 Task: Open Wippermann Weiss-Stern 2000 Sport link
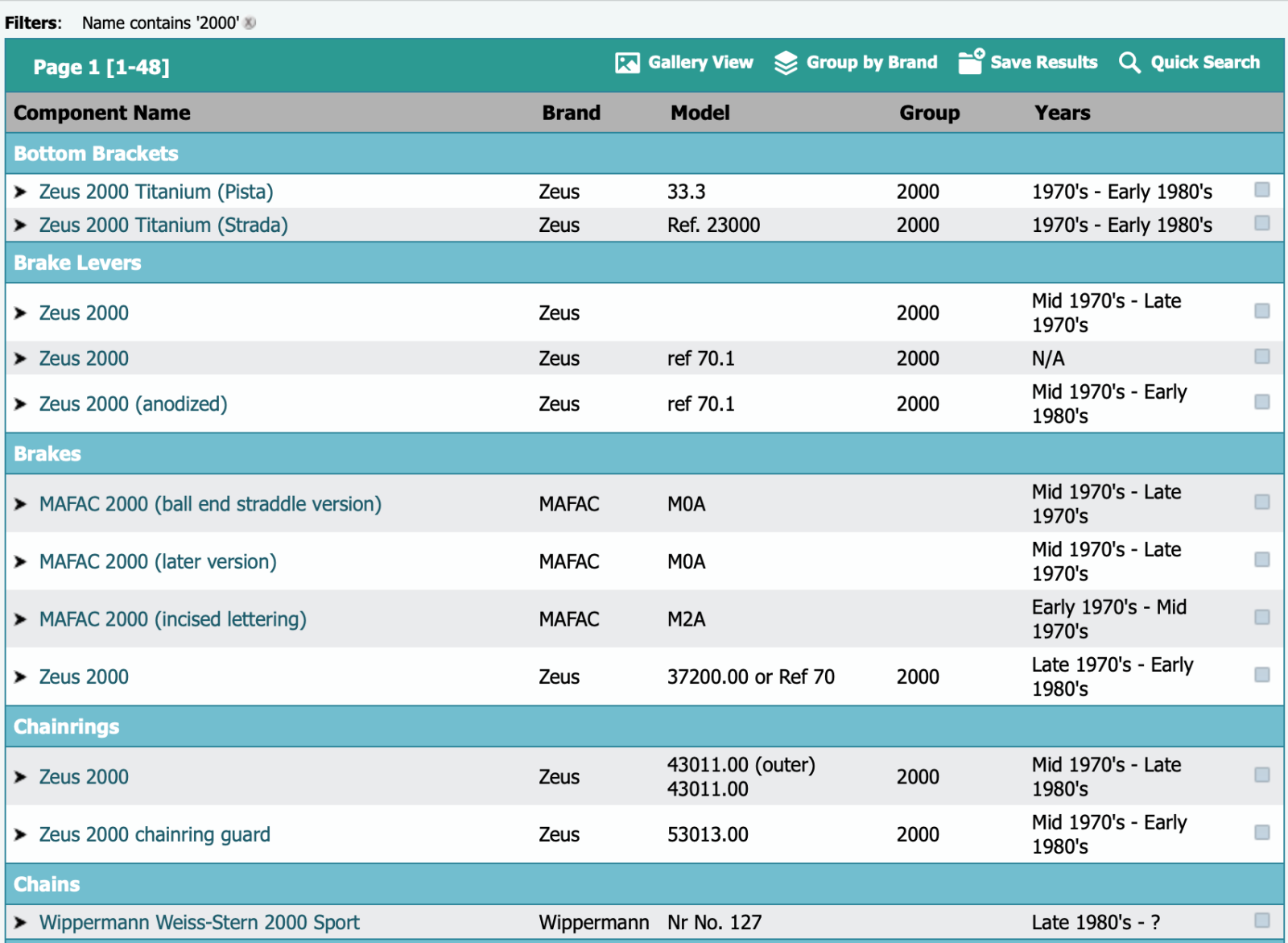(x=199, y=923)
